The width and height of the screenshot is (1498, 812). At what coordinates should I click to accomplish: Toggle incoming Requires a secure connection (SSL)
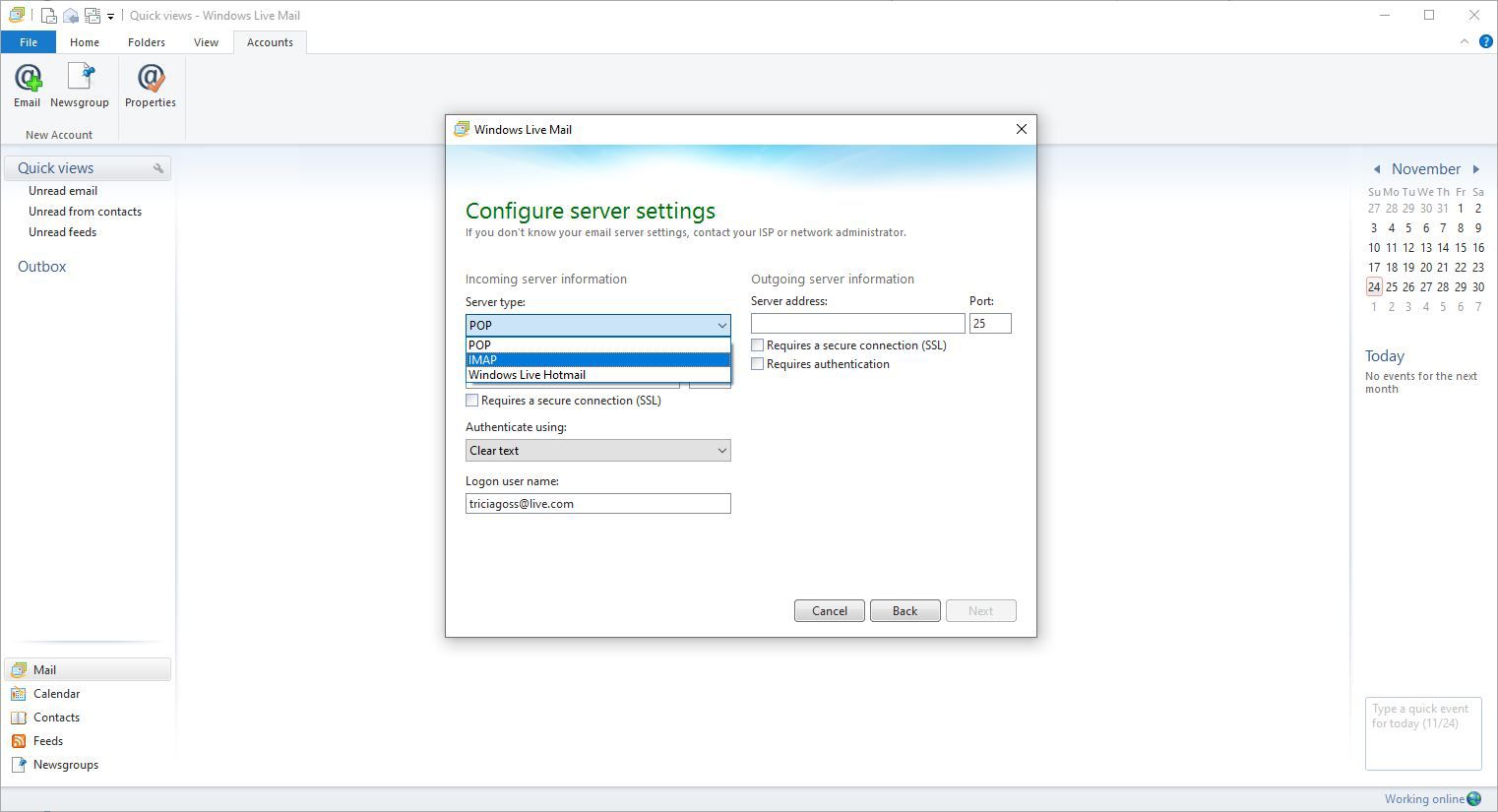472,401
